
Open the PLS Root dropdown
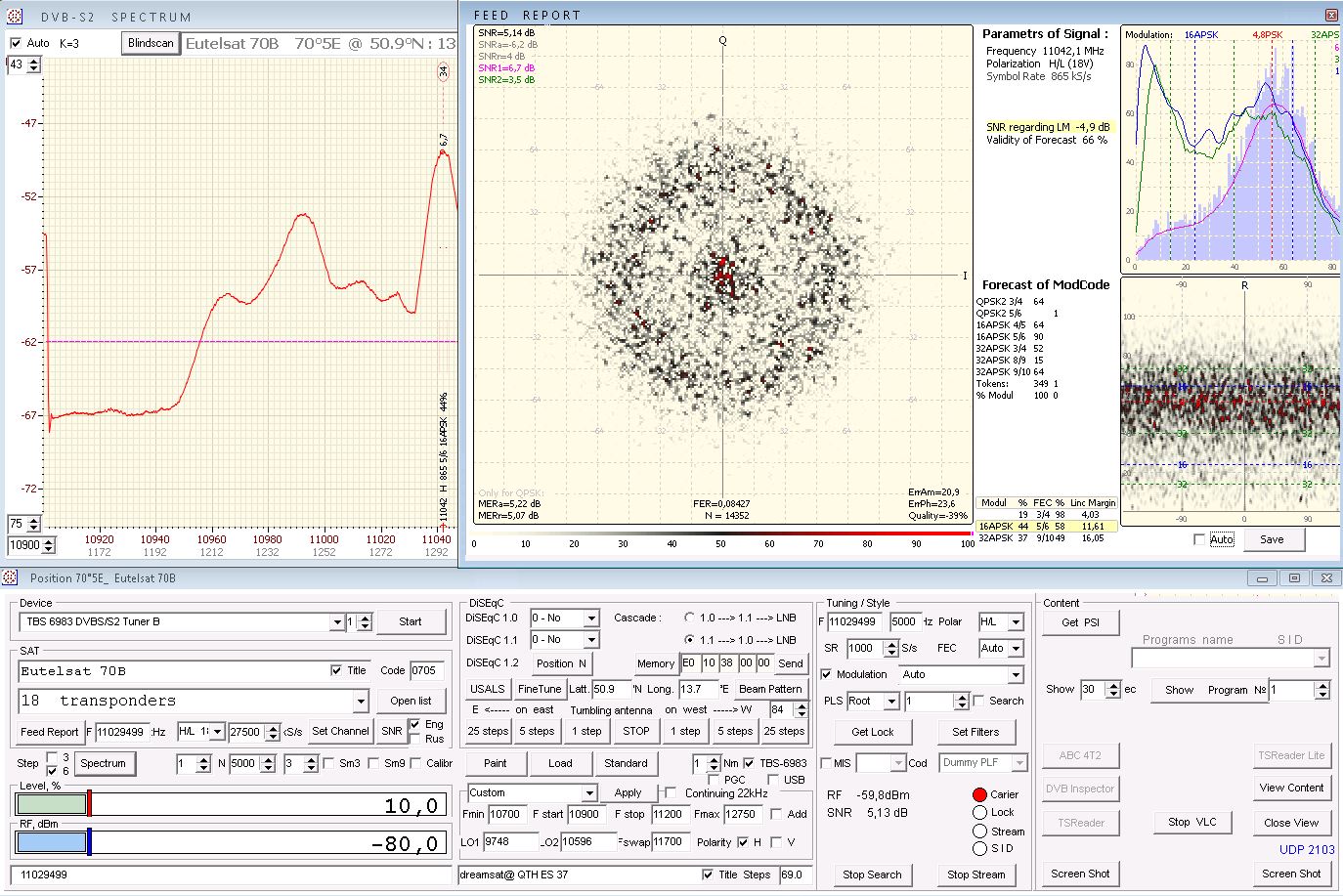tap(890, 701)
